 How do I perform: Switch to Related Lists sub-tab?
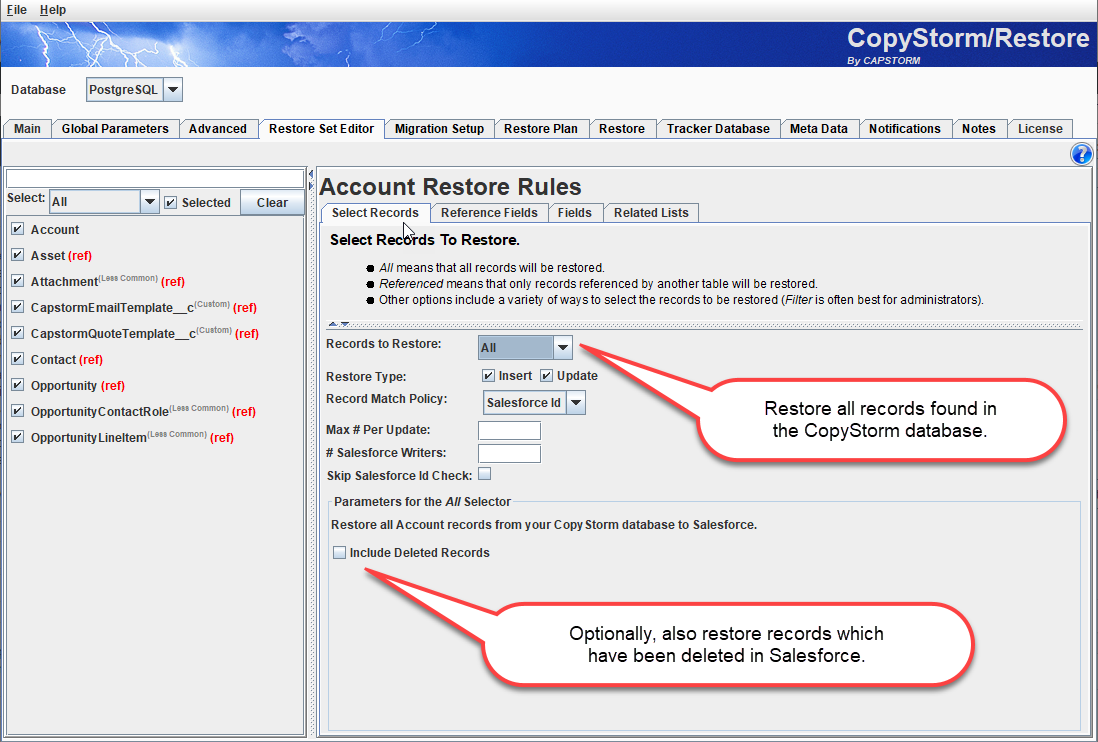click(x=651, y=213)
